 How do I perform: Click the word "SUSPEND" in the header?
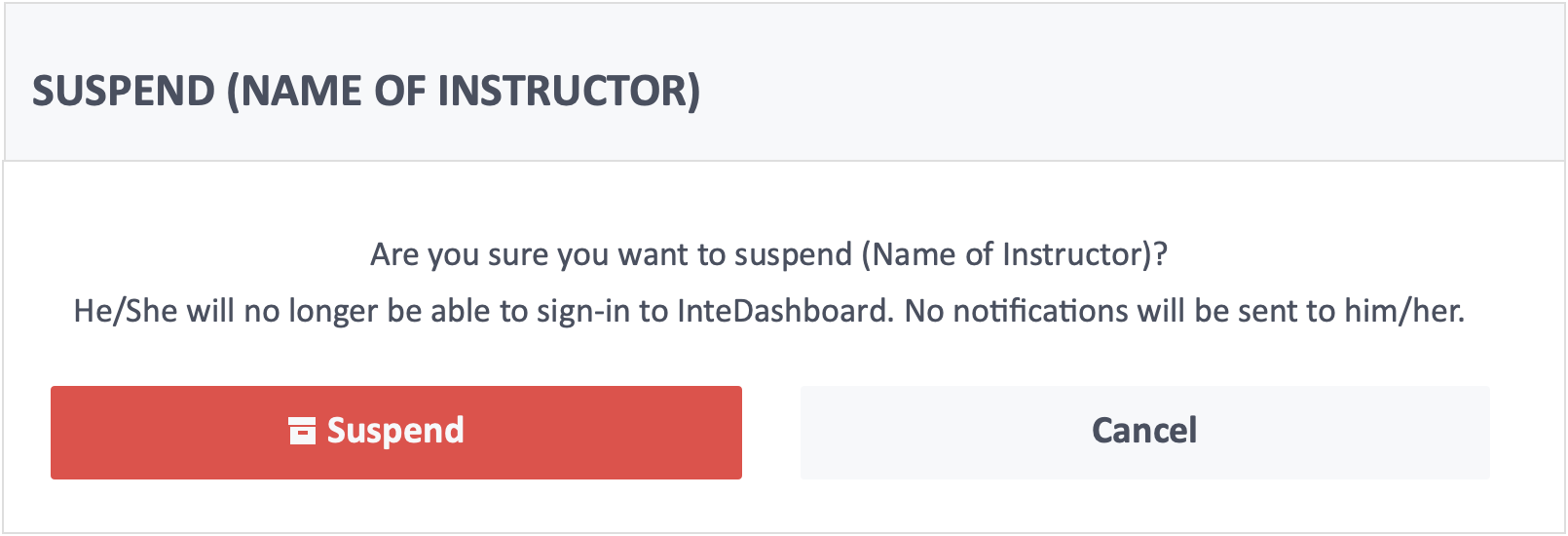124,91
